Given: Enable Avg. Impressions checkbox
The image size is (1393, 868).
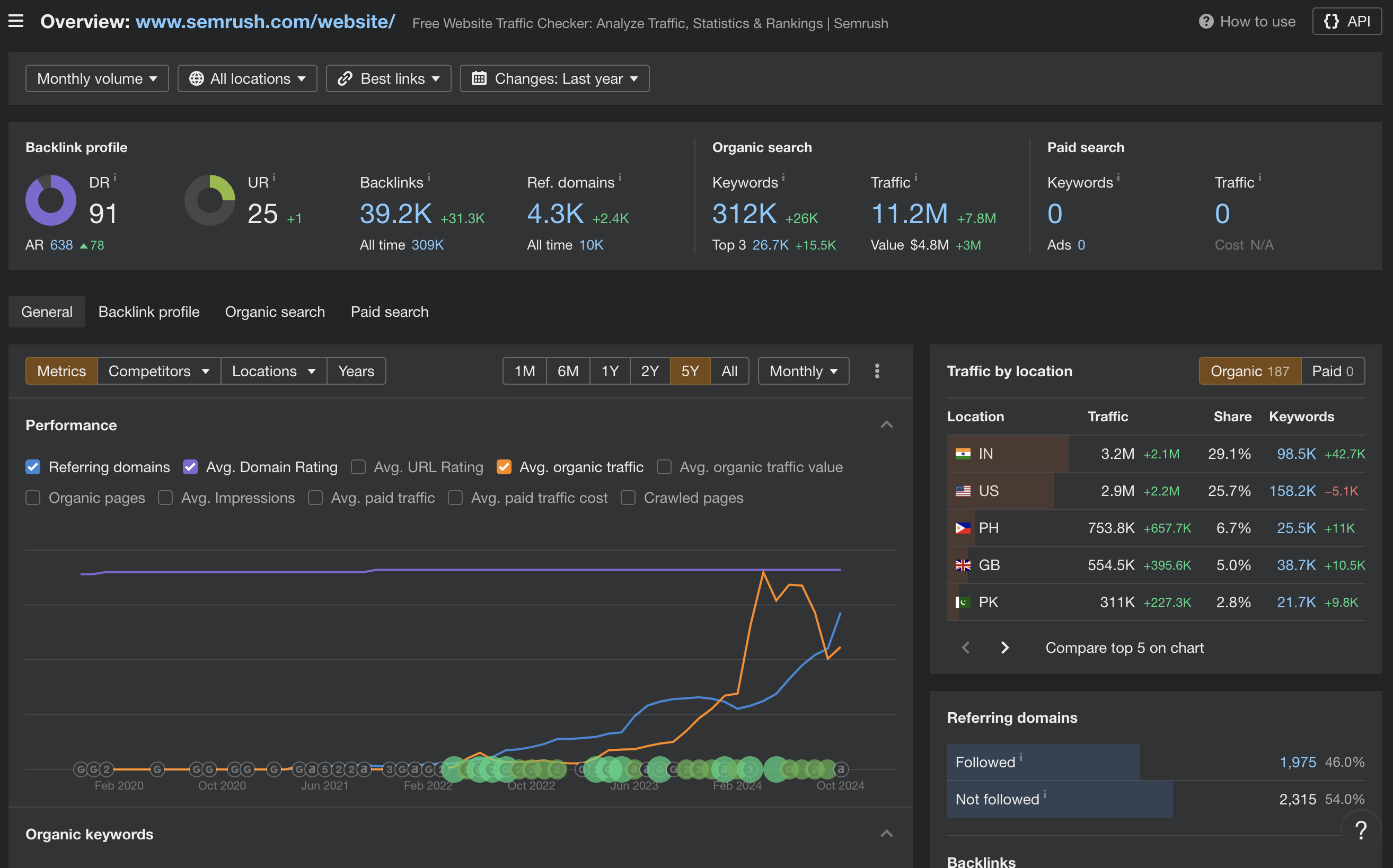Looking at the screenshot, I should [x=165, y=498].
